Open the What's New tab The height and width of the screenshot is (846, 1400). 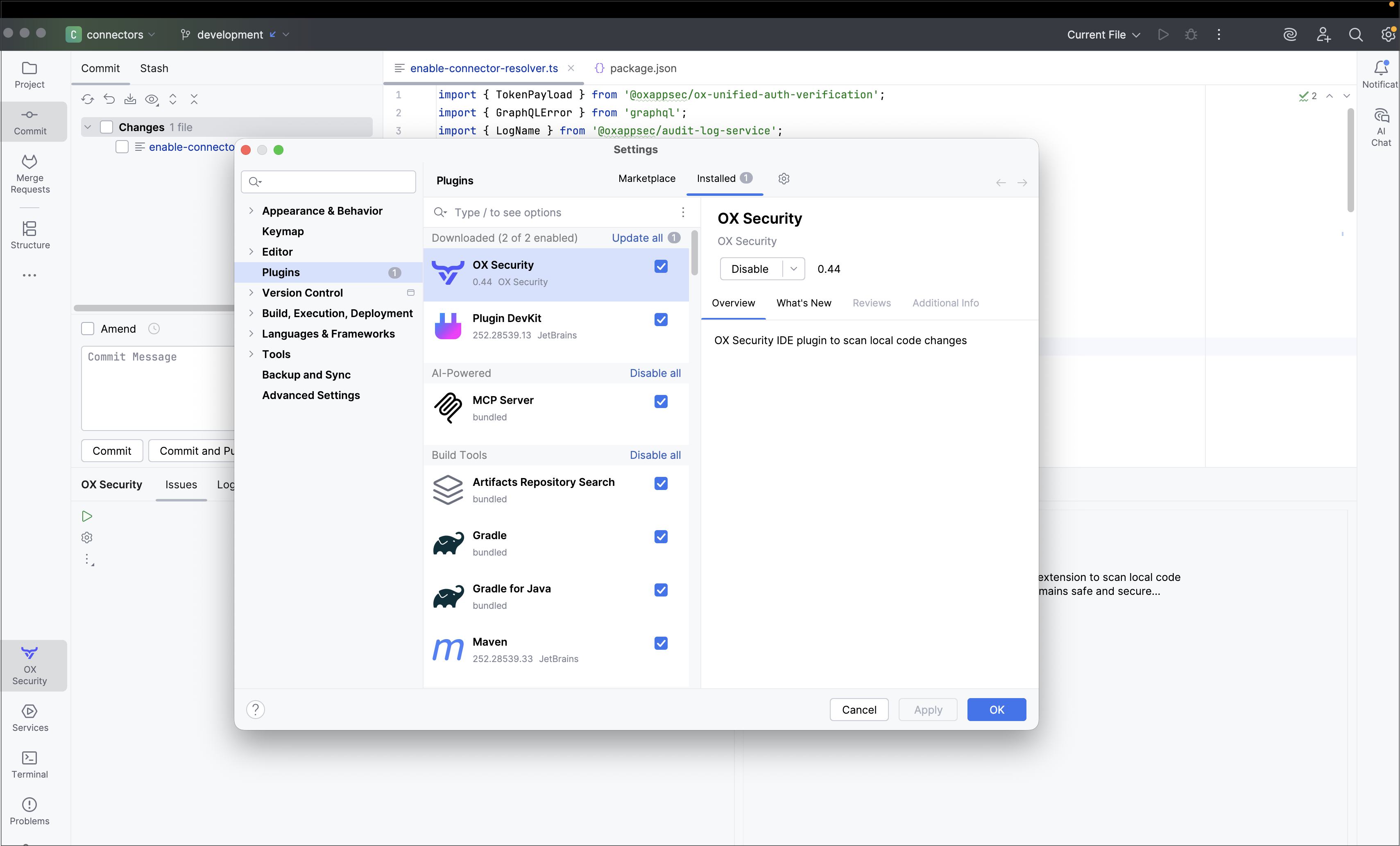[x=803, y=303]
